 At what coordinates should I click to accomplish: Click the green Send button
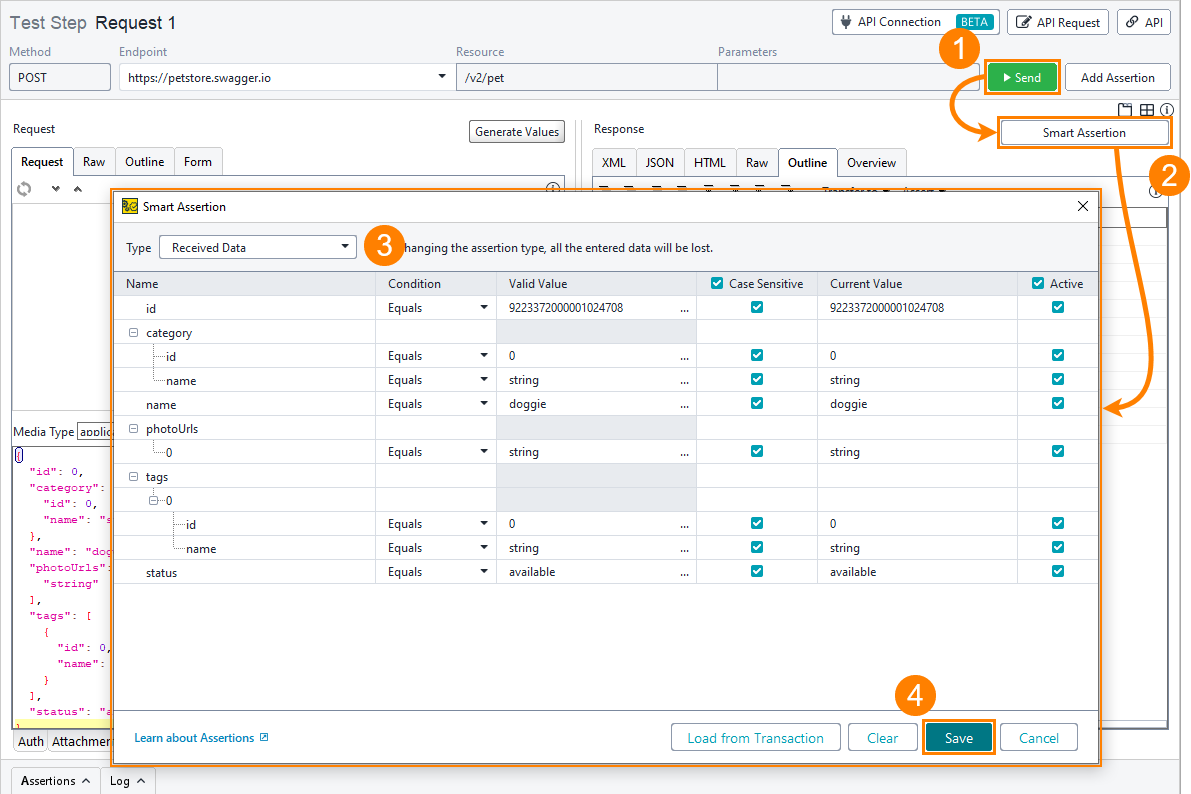tap(1022, 78)
